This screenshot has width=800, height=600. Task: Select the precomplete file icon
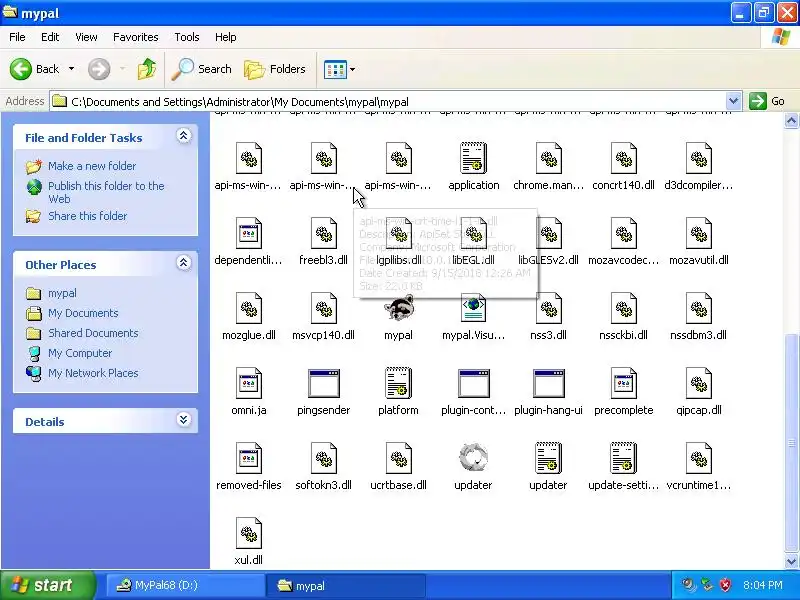623,383
